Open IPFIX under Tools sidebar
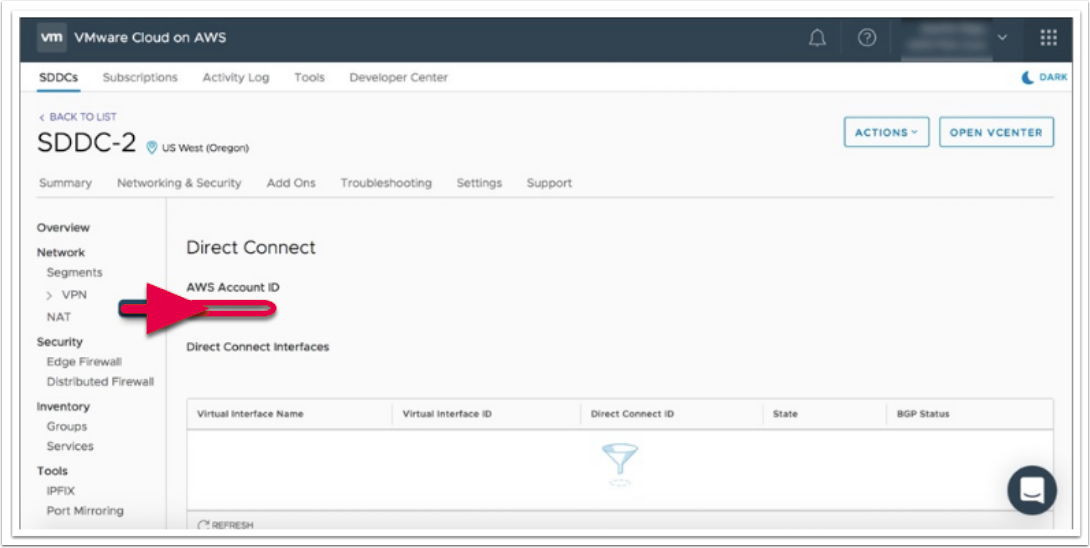The width and height of the screenshot is (1090, 548). (x=60, y=491)
